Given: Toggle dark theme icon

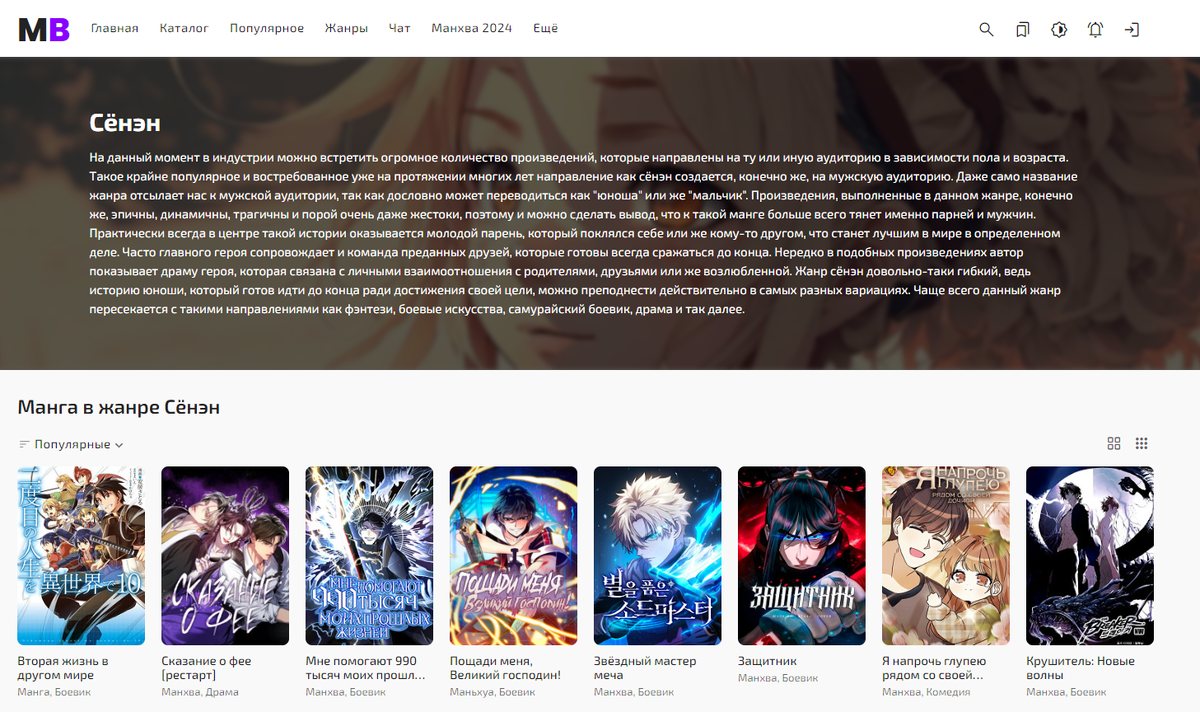Looking at the screenshot, I should pos(1059,29).
